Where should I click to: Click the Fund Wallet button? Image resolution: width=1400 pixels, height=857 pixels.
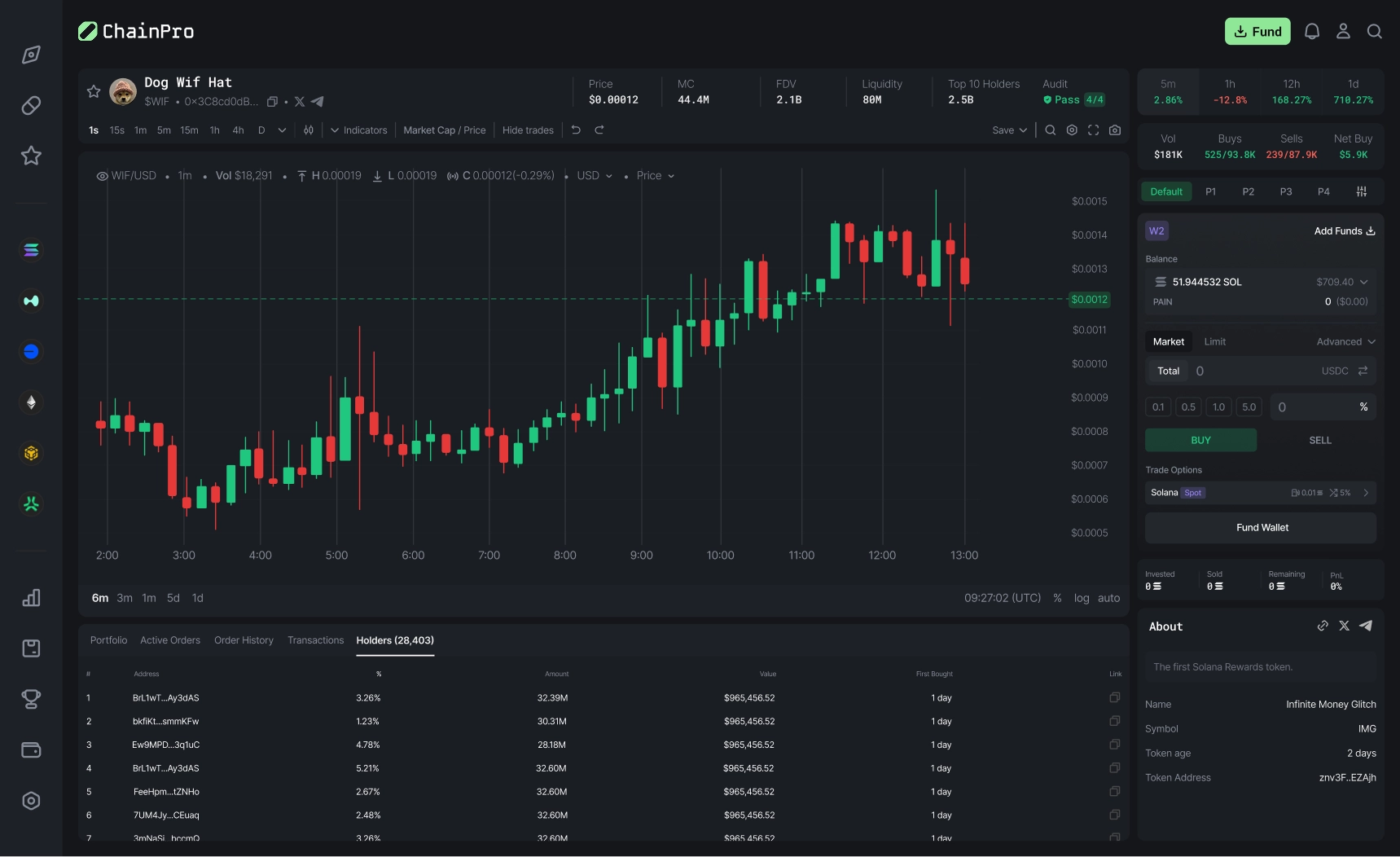click(x=1261, y=528)
